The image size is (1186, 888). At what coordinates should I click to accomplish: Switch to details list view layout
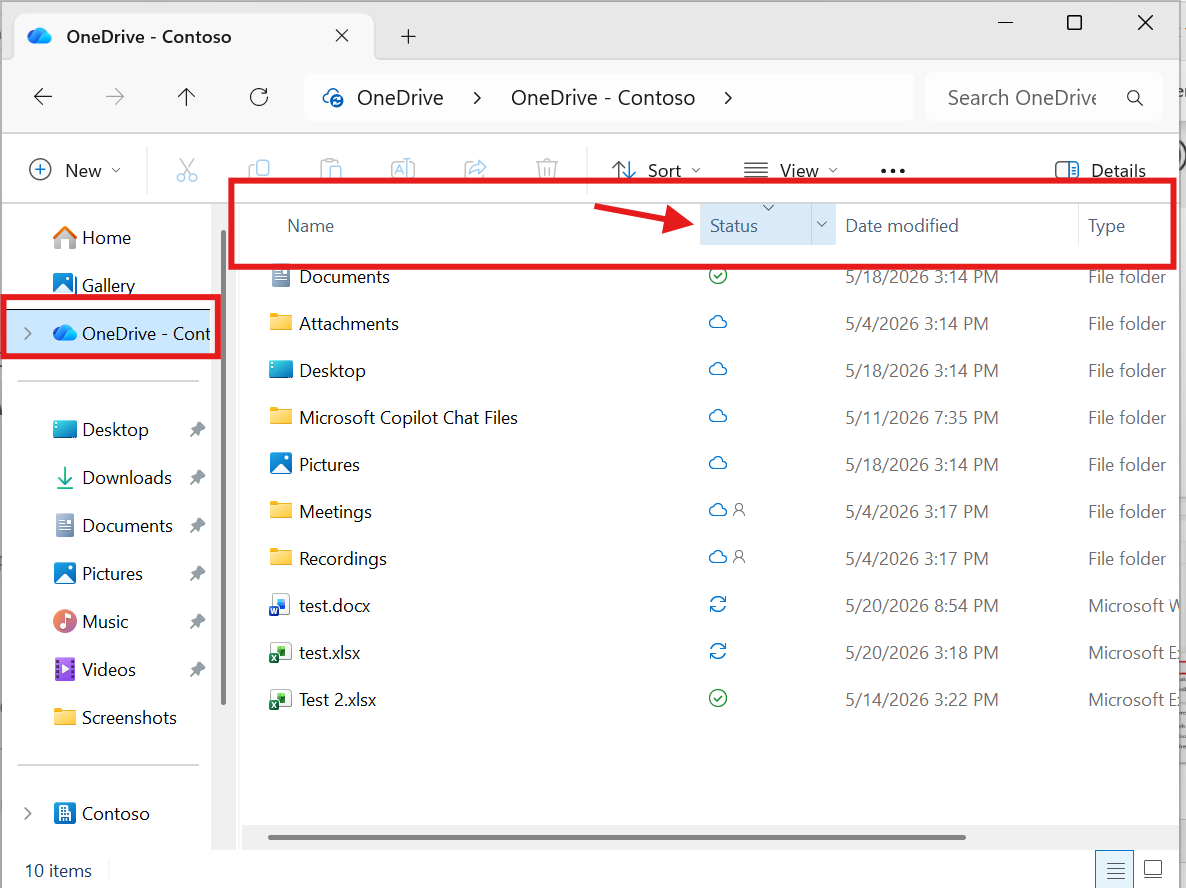click(1114, 870)
